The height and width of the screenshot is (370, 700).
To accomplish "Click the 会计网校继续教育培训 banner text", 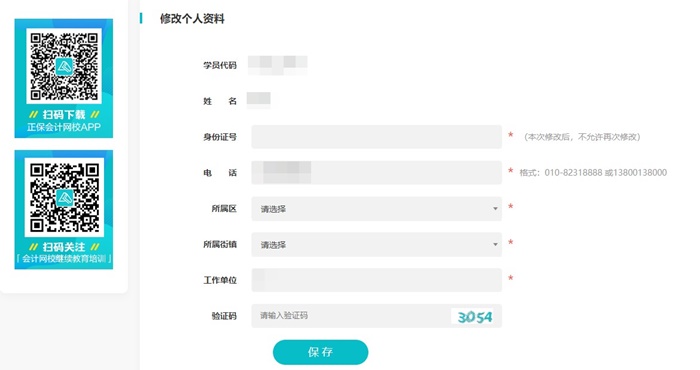I will point(64,259).
